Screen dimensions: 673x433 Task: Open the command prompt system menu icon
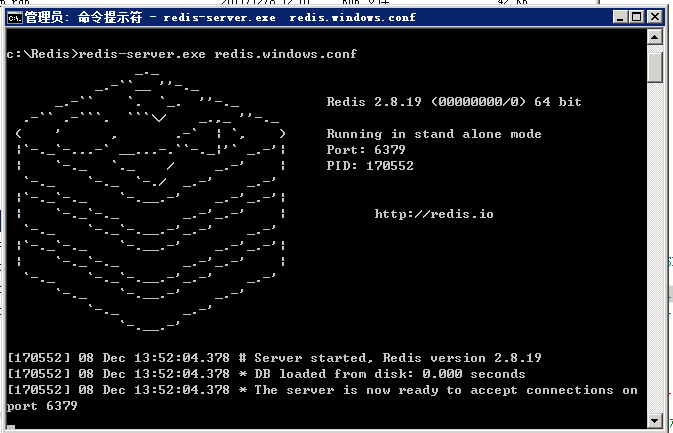tap(15, 18)
